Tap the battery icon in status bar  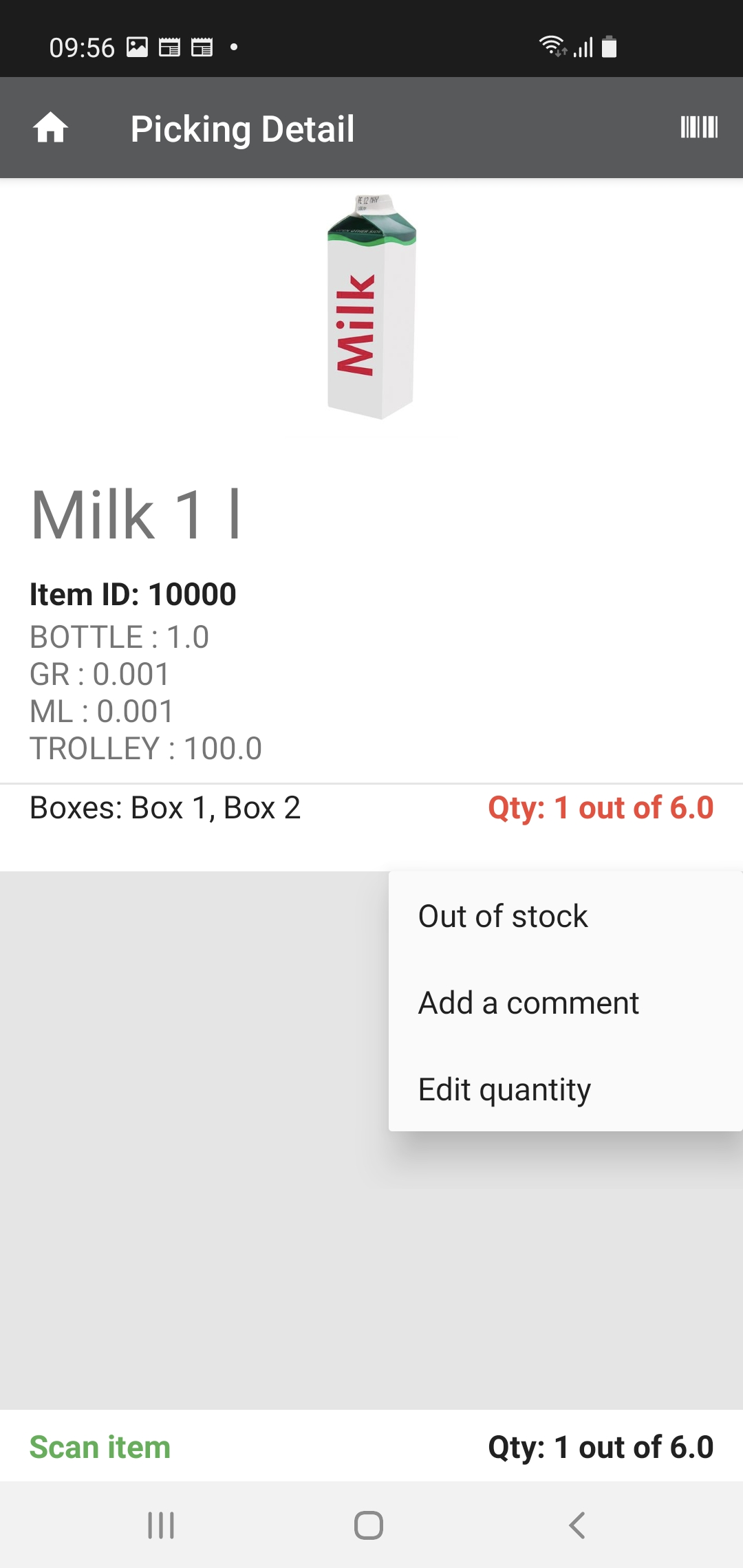(x=609, y=47)
